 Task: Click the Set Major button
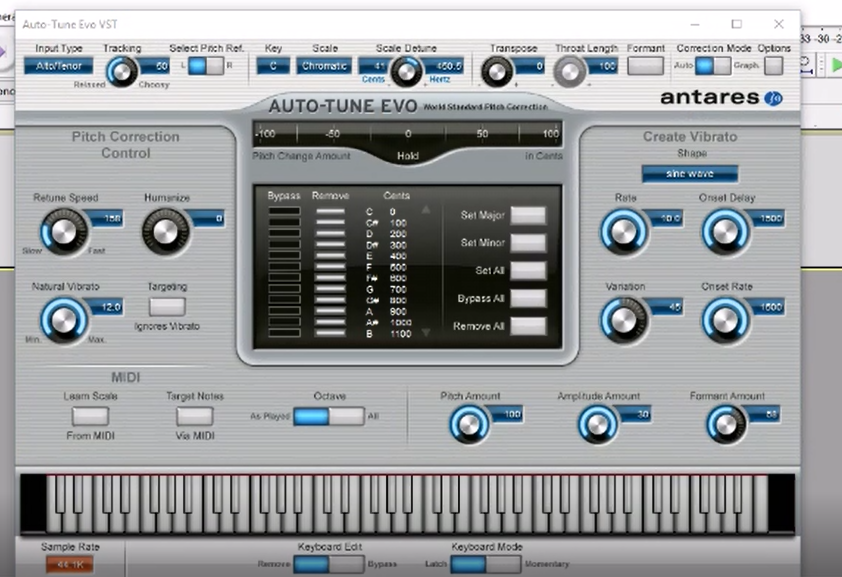pos(528,215)
